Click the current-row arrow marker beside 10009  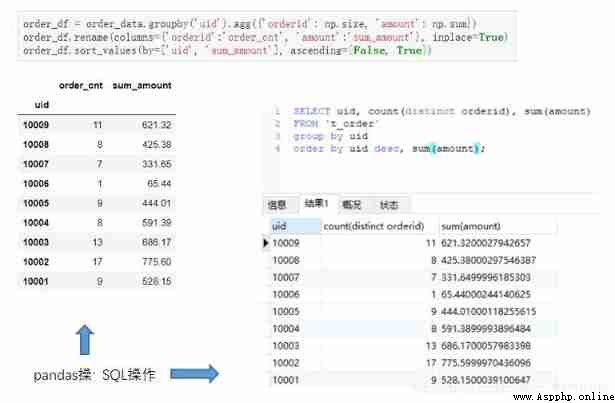click(266, 243)
